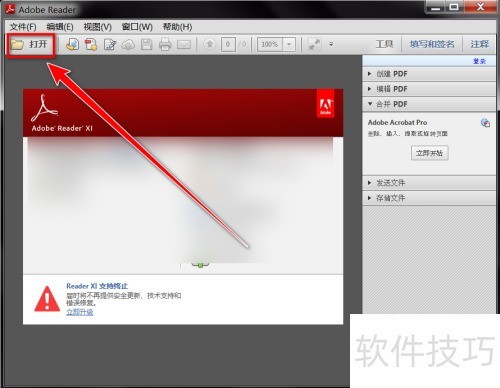
Task: Click the Reader XI 支持终止 heading
Action: (x=97, y=286)
